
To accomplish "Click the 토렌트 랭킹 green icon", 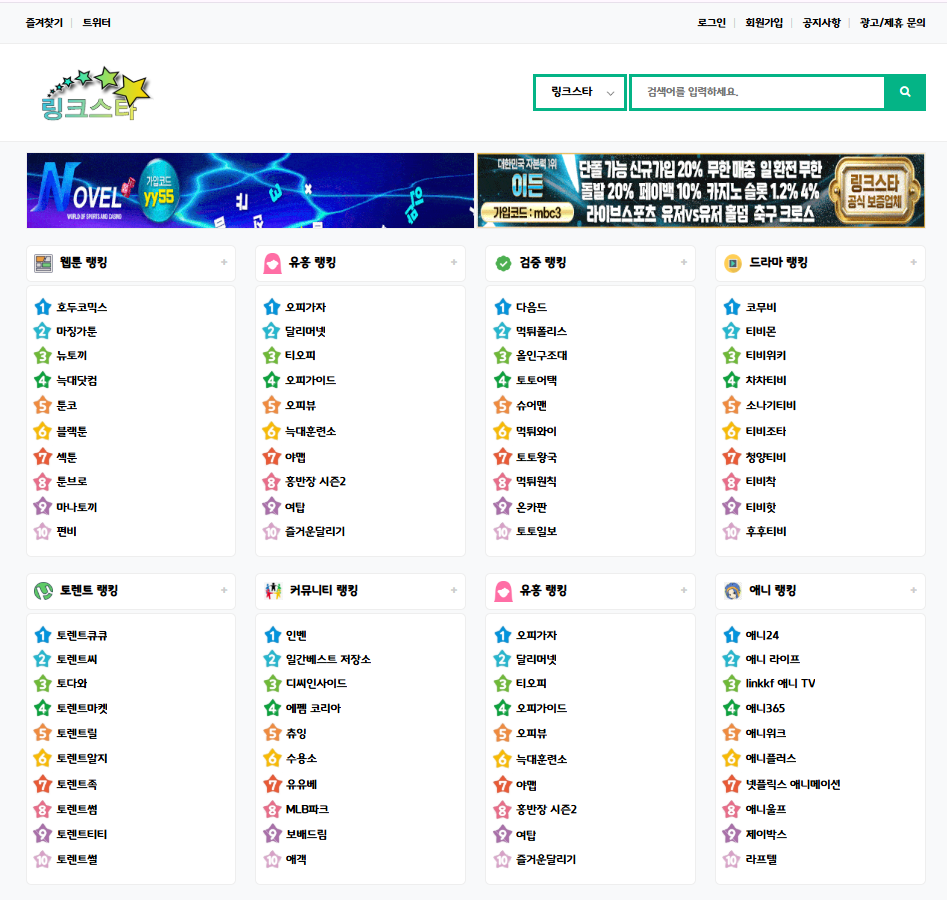I will click(43, 591).
